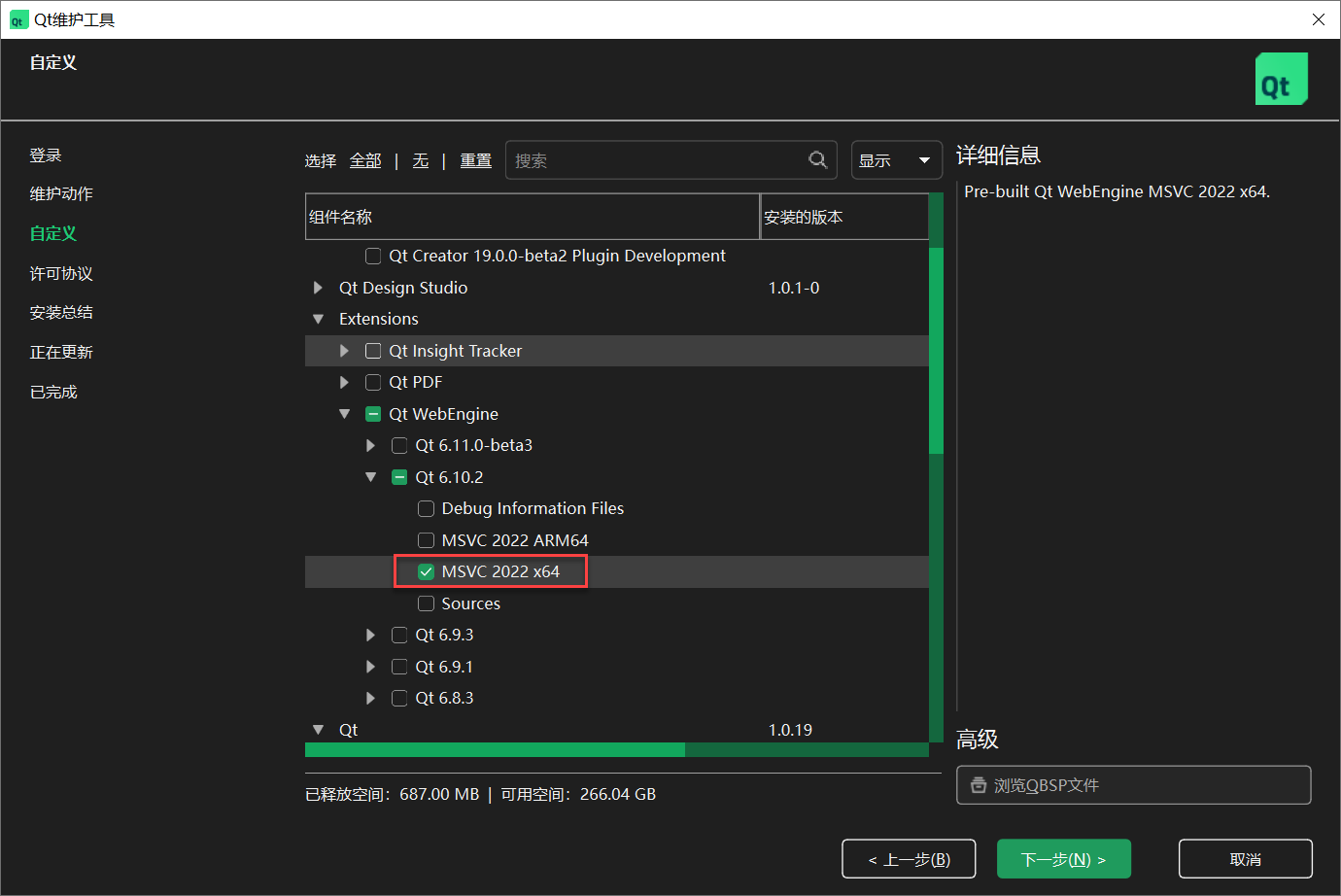Go to the 已完成 step

click(x=53, y=393)
